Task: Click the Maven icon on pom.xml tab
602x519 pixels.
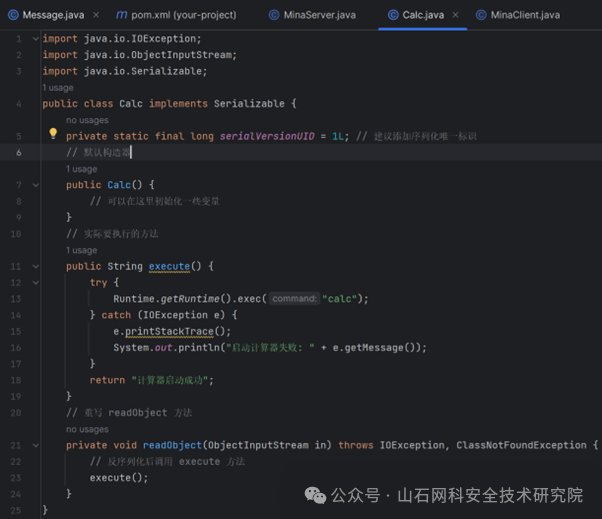Action: (122, 15)
